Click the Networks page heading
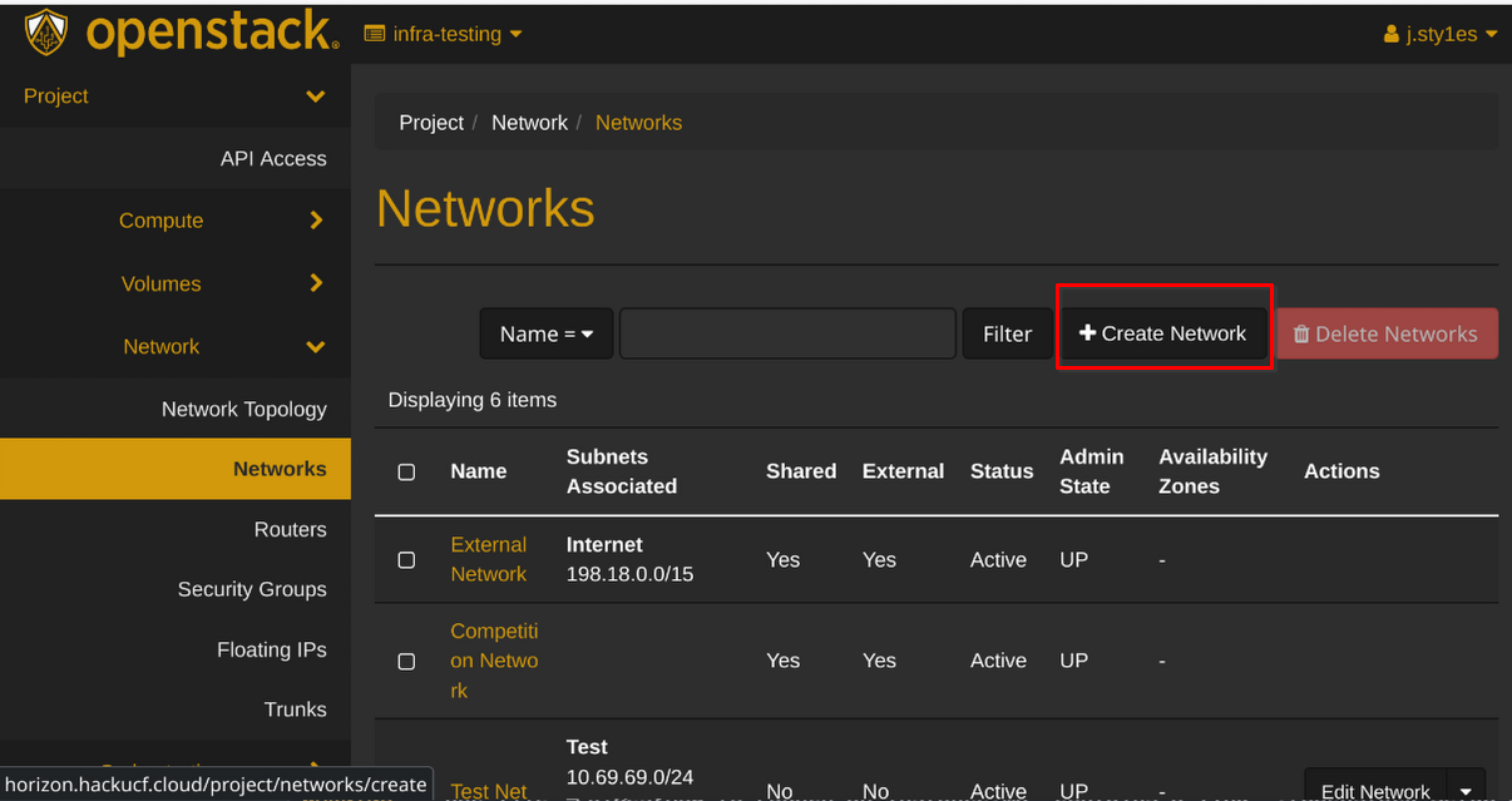Image resolution: width=1512 pixels, height=801 pixels. pyautogui.click(x=485, y=209)
